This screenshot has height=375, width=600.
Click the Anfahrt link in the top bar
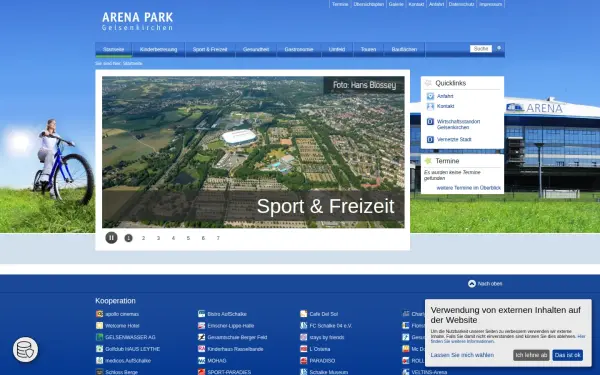pos(436,4)
